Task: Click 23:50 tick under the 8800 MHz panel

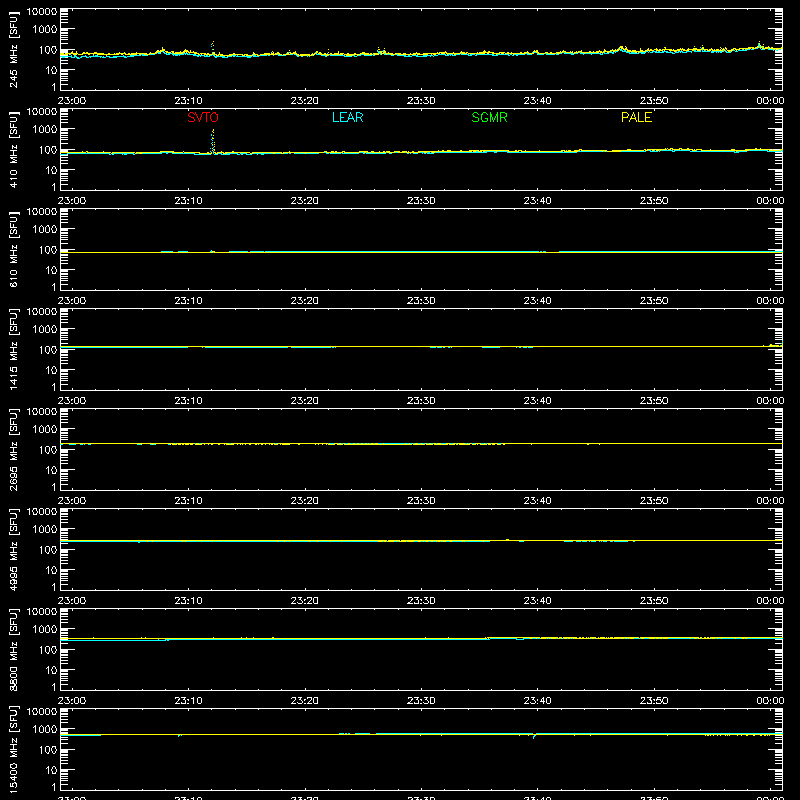Action: coord(654,701)
